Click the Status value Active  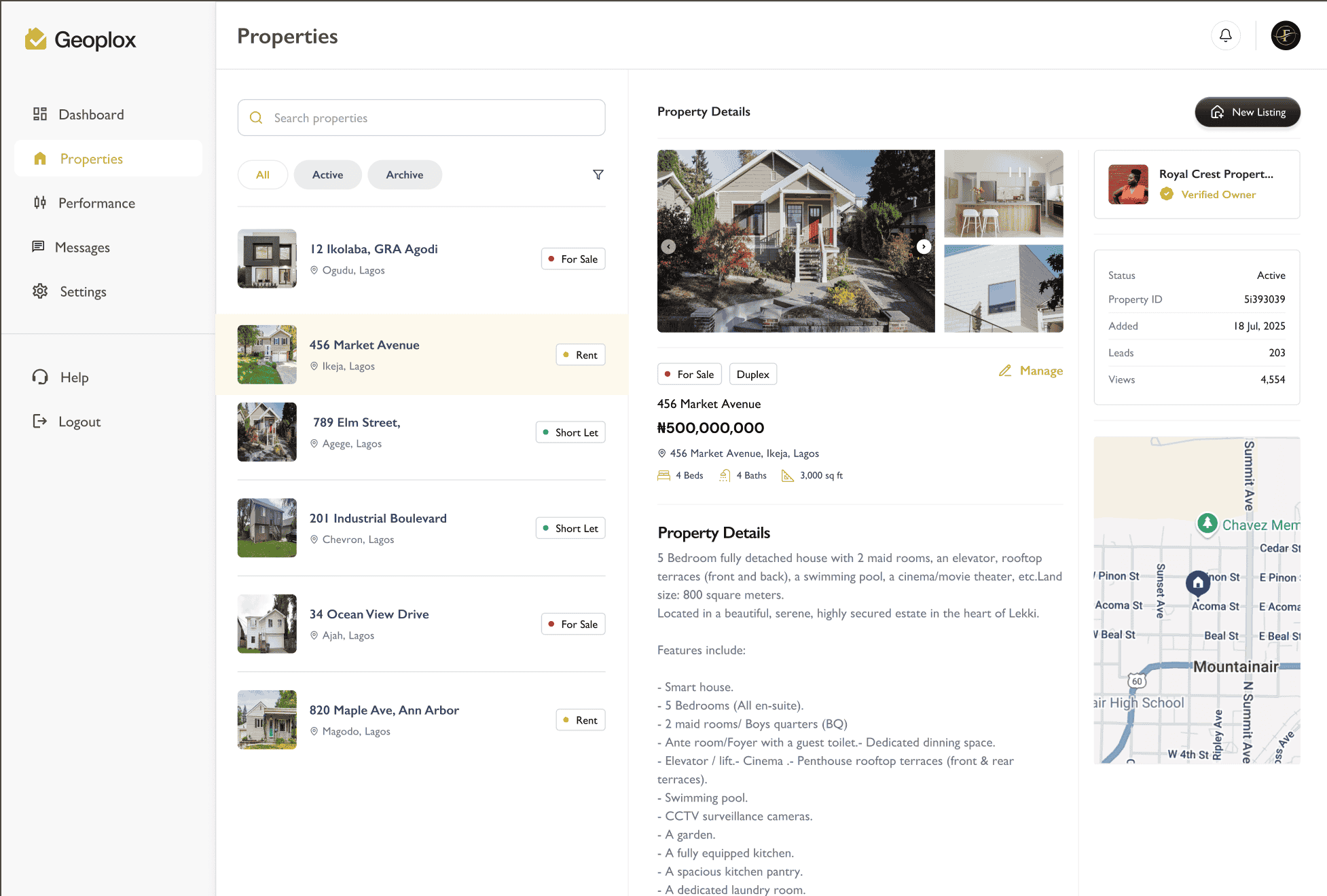(x=1271, y=276)
